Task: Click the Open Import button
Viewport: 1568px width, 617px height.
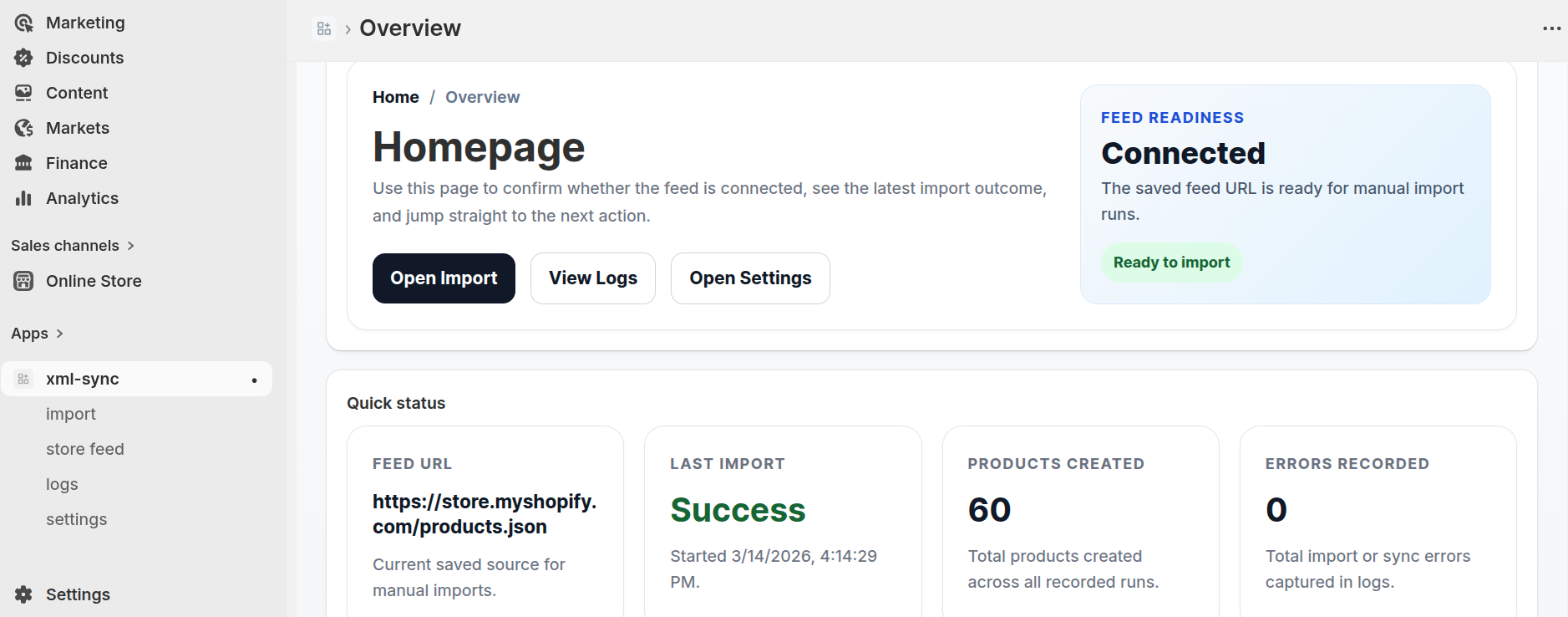Action: tap(444, 278)
